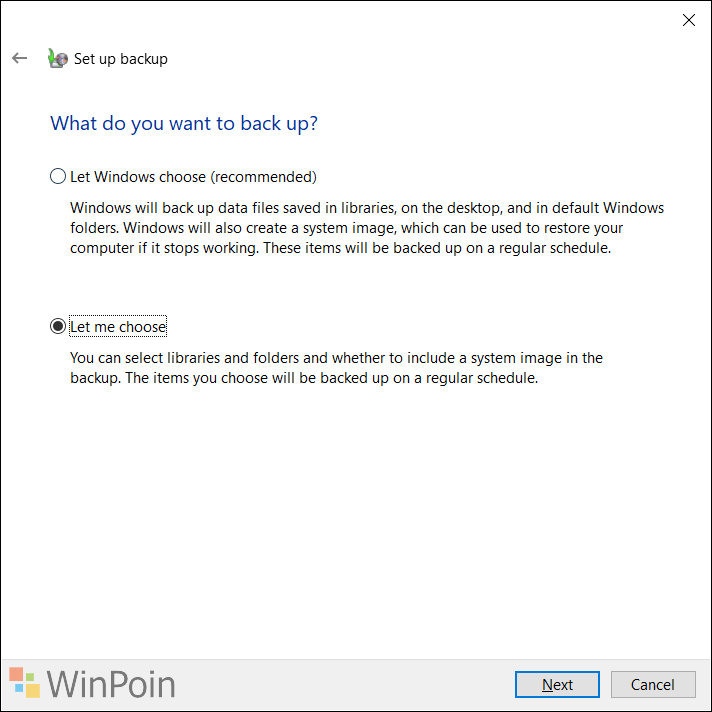Click the focused 'Let me choose' label text
The height and width of the screenshot is (712, 712).
point(118,326)
